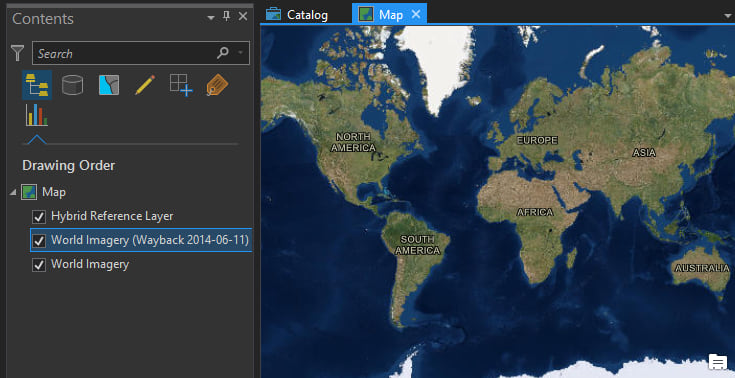Viewport: 735px width, 378px height.
Task: Uncheck the World Imagery layer checkbox
Action: (39, 265)
